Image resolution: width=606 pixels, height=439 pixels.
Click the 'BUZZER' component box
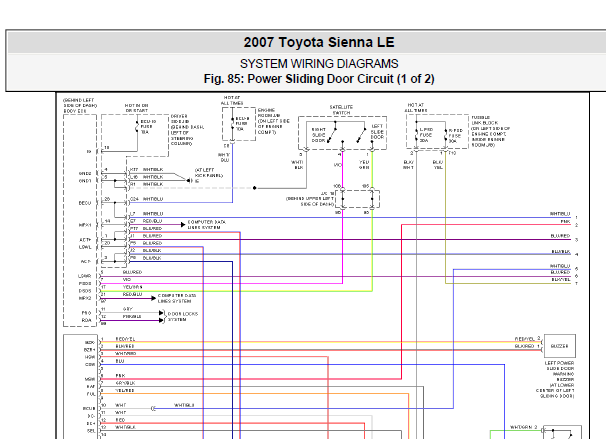[560, 346]
